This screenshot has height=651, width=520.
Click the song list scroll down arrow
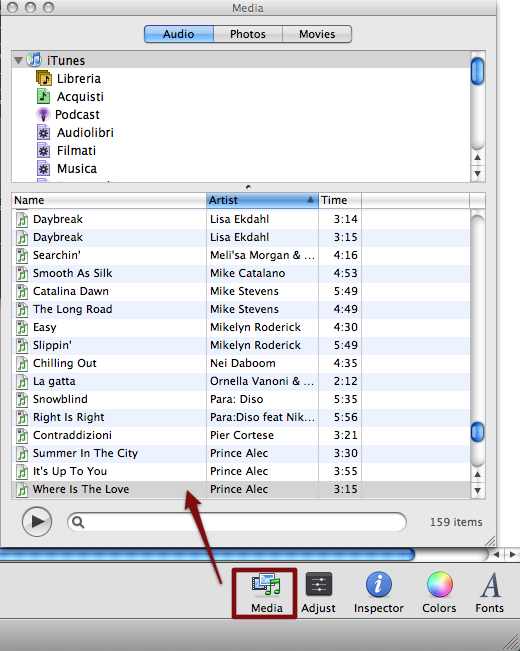pos(478,491)
